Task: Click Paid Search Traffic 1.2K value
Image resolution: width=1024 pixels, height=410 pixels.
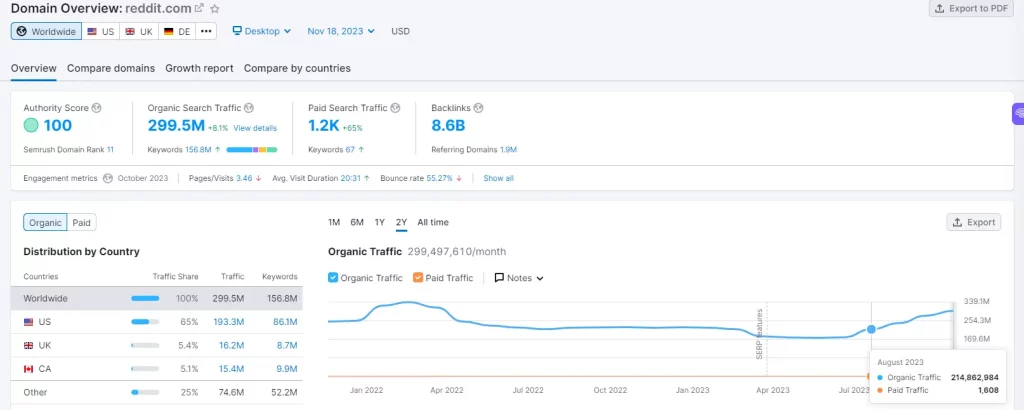Action: pyautogui.click(x=325, y=125)
